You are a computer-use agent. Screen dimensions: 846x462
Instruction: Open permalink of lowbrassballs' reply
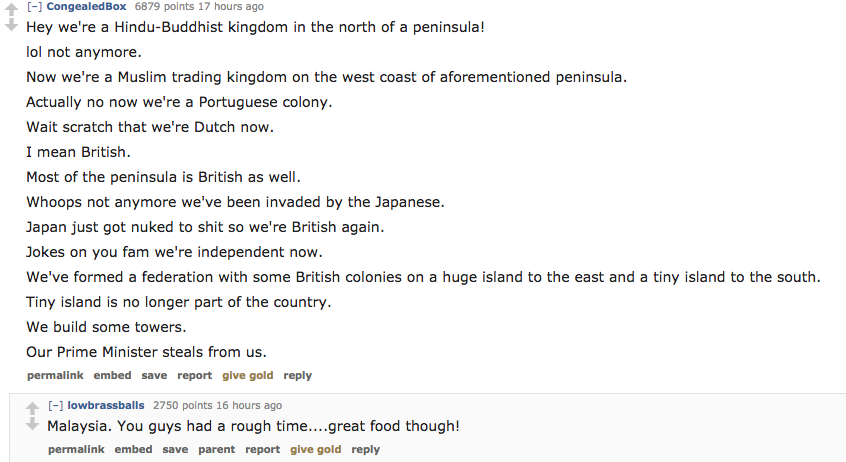point(76,450)
